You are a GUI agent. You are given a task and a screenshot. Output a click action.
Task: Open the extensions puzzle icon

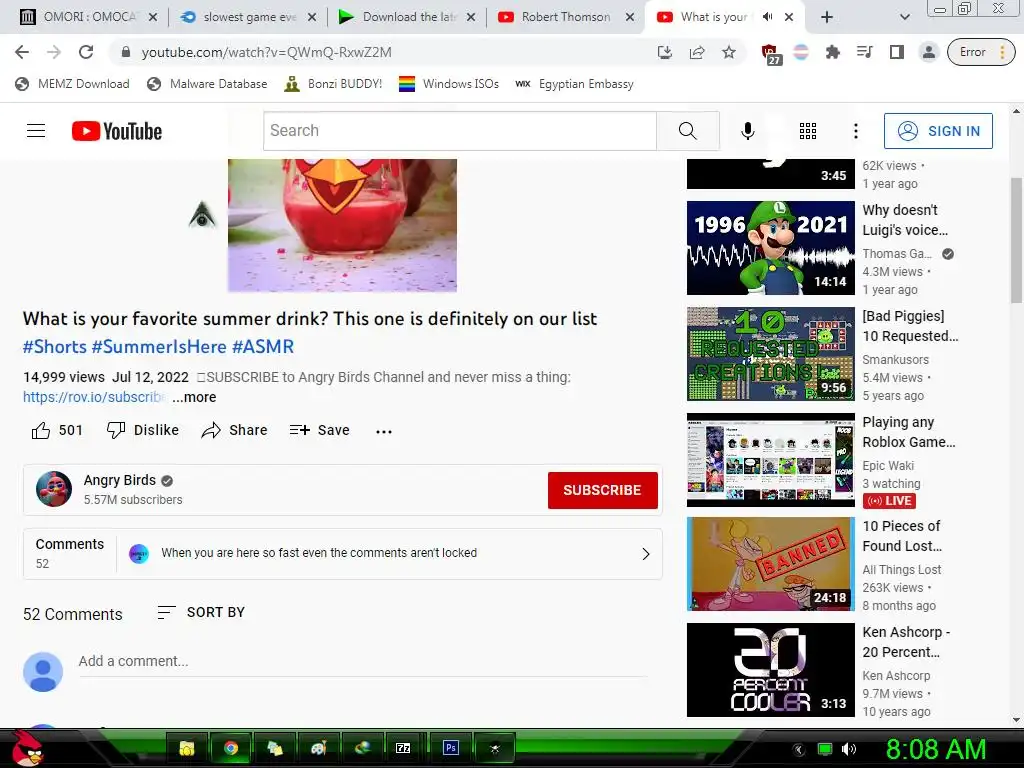[x=833, y=52]
